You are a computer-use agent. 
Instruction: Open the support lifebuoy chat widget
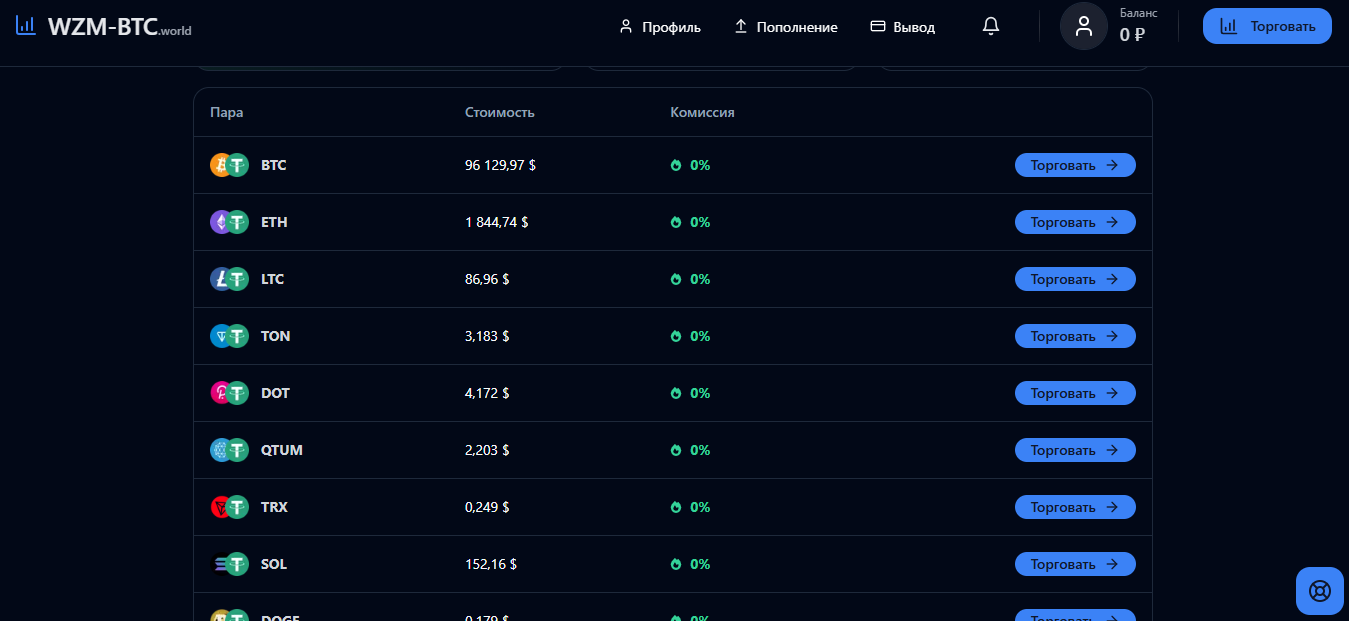tap(1320, 590)
